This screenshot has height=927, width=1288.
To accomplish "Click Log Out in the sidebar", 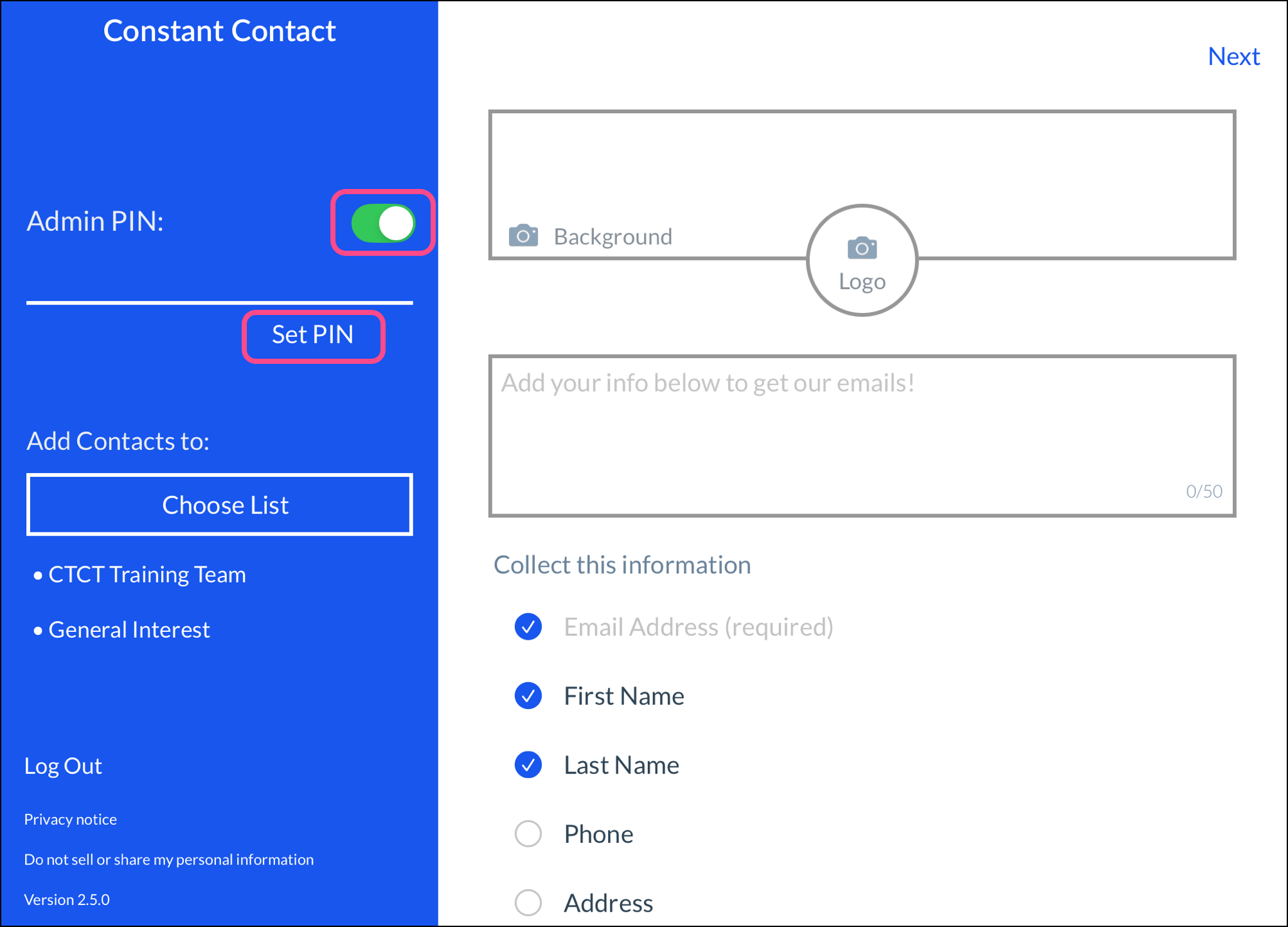I will (x=63, y=766).
